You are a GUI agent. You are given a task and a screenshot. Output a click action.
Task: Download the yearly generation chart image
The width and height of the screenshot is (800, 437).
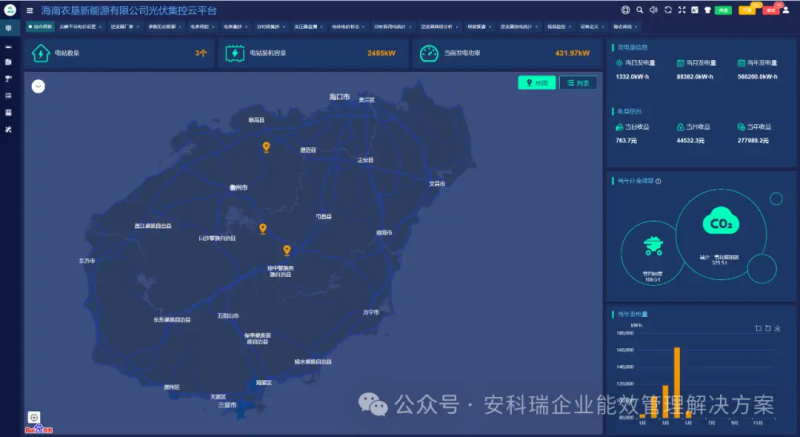(x=778, y=328)
